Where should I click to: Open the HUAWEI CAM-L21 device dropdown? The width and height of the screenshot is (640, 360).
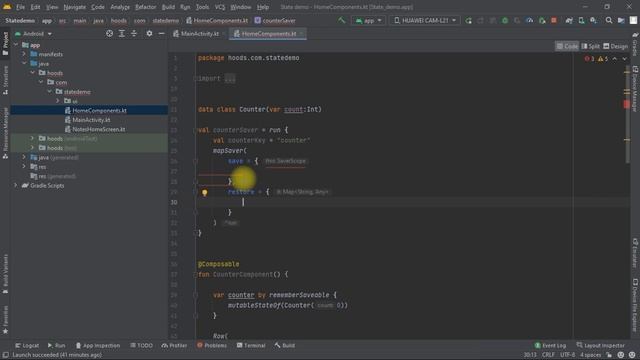[424, 20]
